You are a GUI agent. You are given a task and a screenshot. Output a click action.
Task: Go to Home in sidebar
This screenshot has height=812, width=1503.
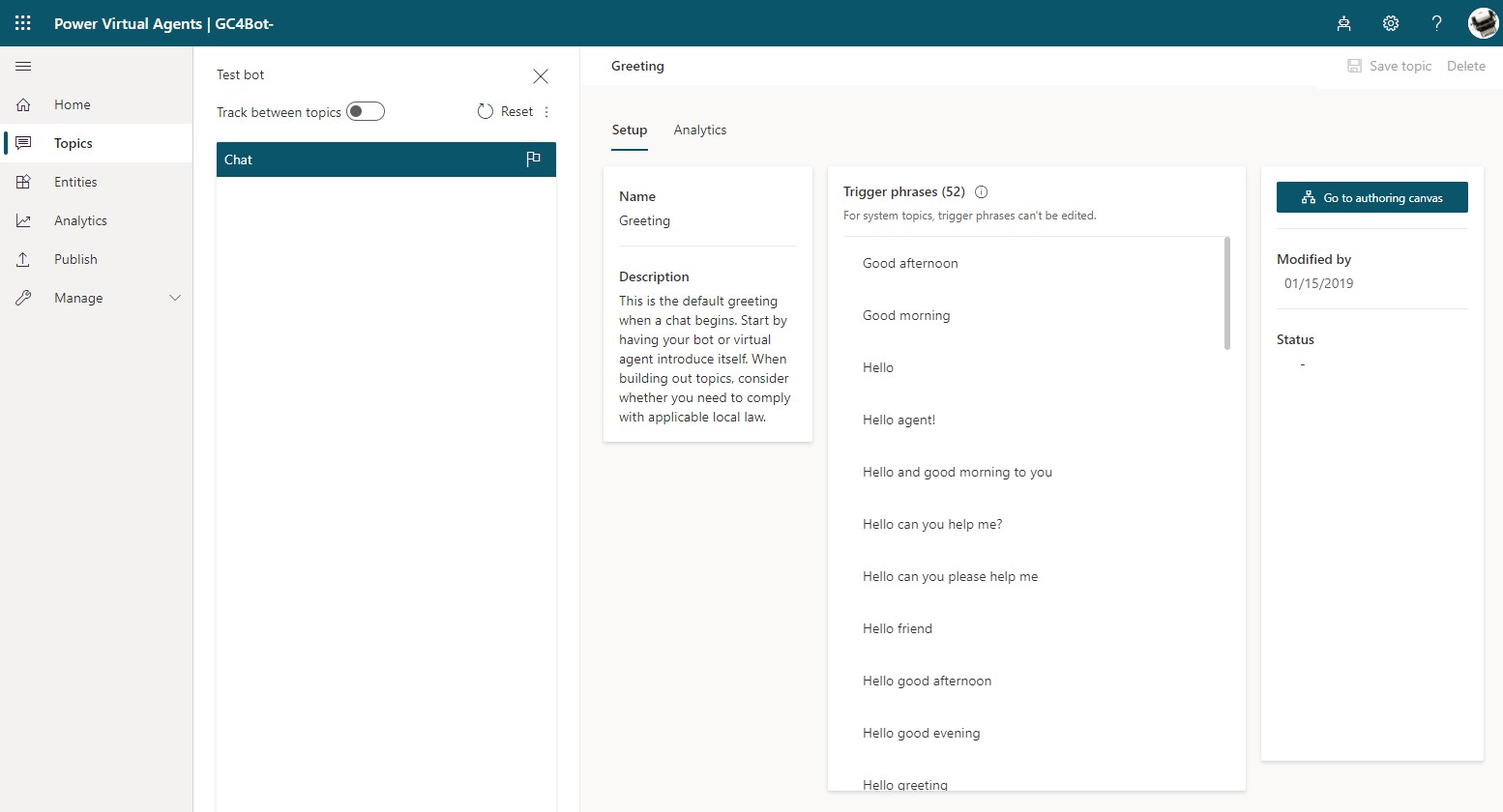pos(73,104)
